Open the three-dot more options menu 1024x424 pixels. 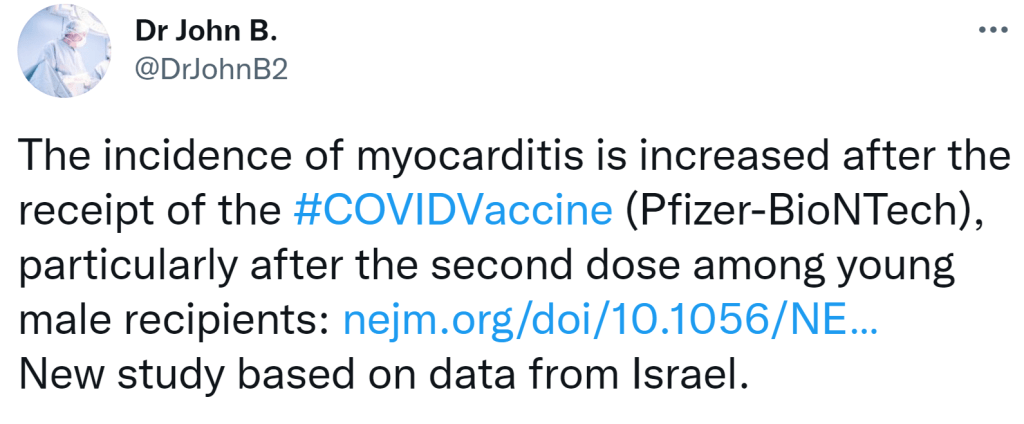tap(991, 30)
